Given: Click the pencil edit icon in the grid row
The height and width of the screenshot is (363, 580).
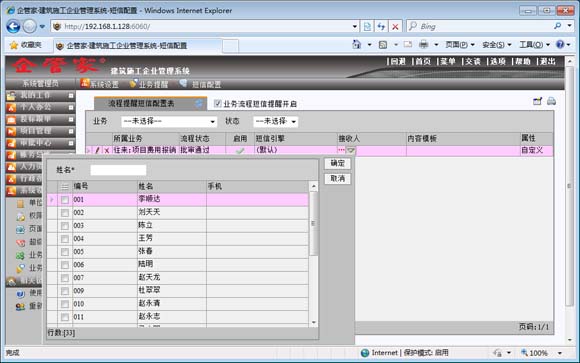Looking at the screenshot, I should click(x=97, y=150).
